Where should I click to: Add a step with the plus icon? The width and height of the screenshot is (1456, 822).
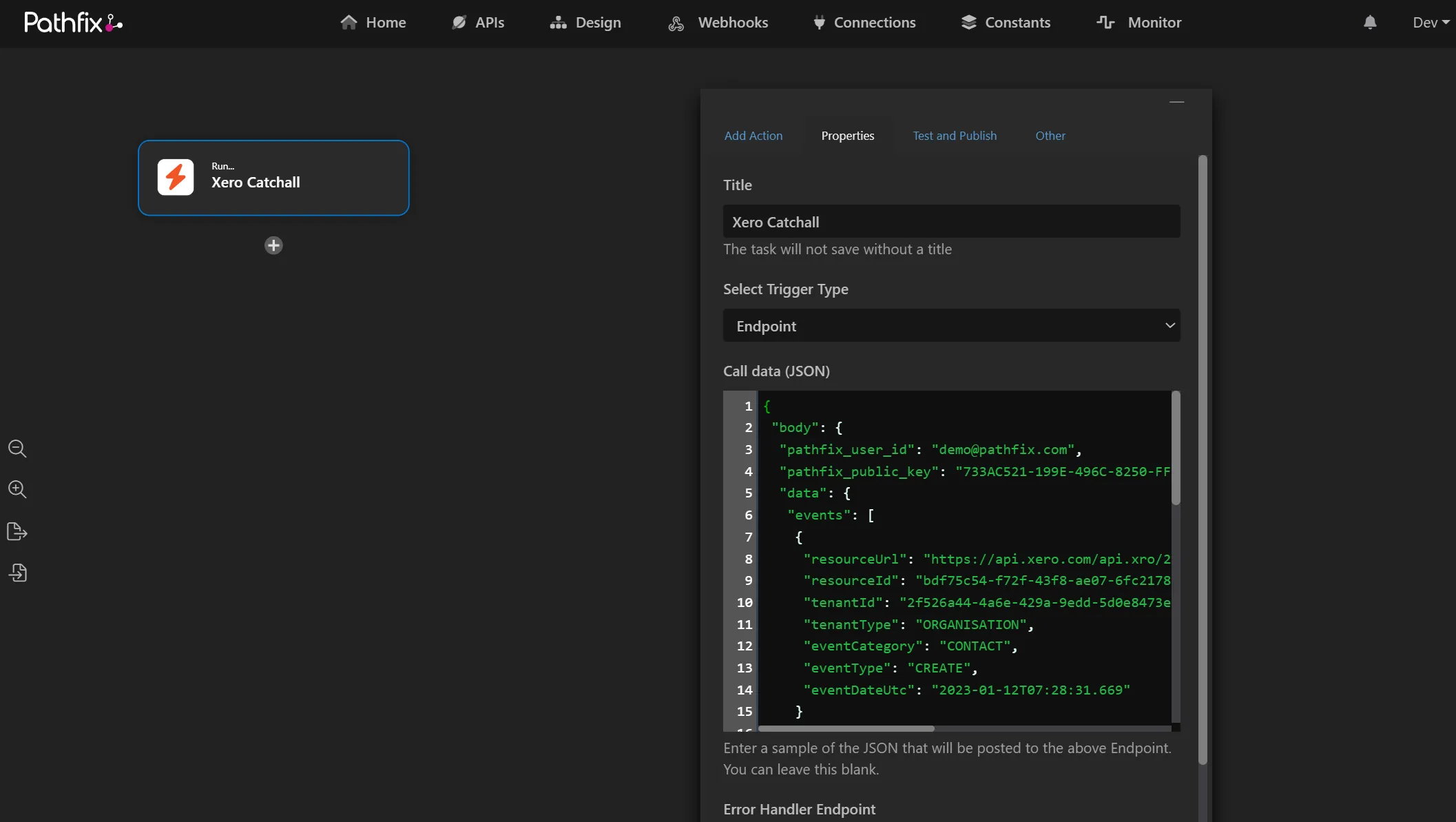click(273, 245)
